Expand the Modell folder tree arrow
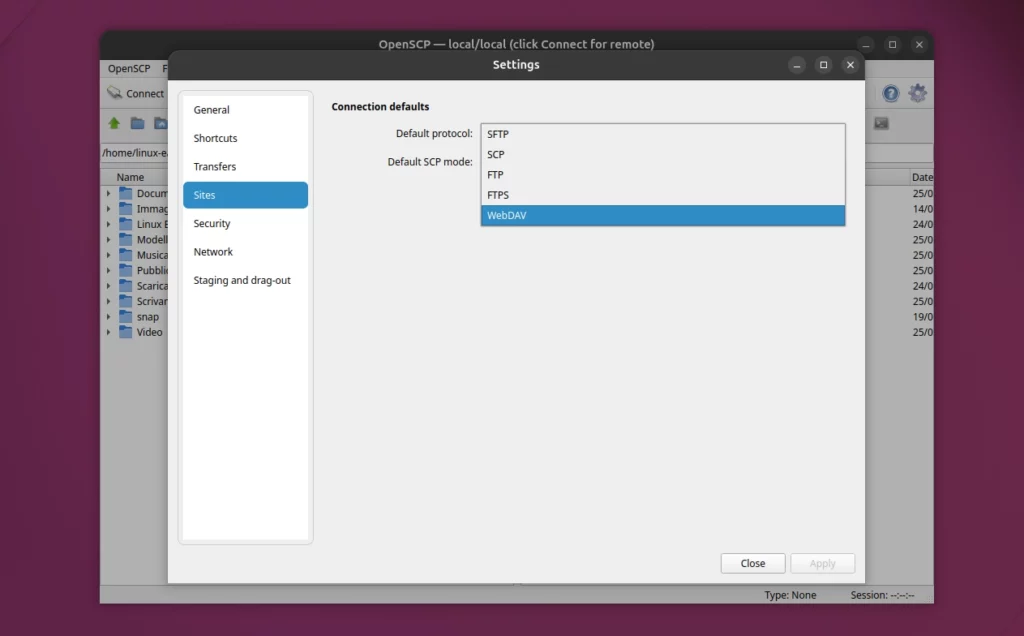Viewport: 1024px width, 636px height. [x=108, y=240]
